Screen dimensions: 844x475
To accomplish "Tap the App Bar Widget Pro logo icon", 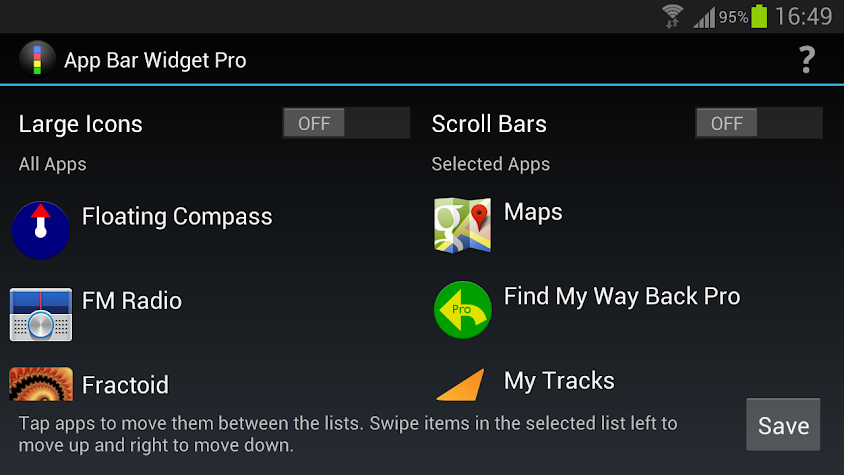I will pyautogui.click(x=37, y=60).
